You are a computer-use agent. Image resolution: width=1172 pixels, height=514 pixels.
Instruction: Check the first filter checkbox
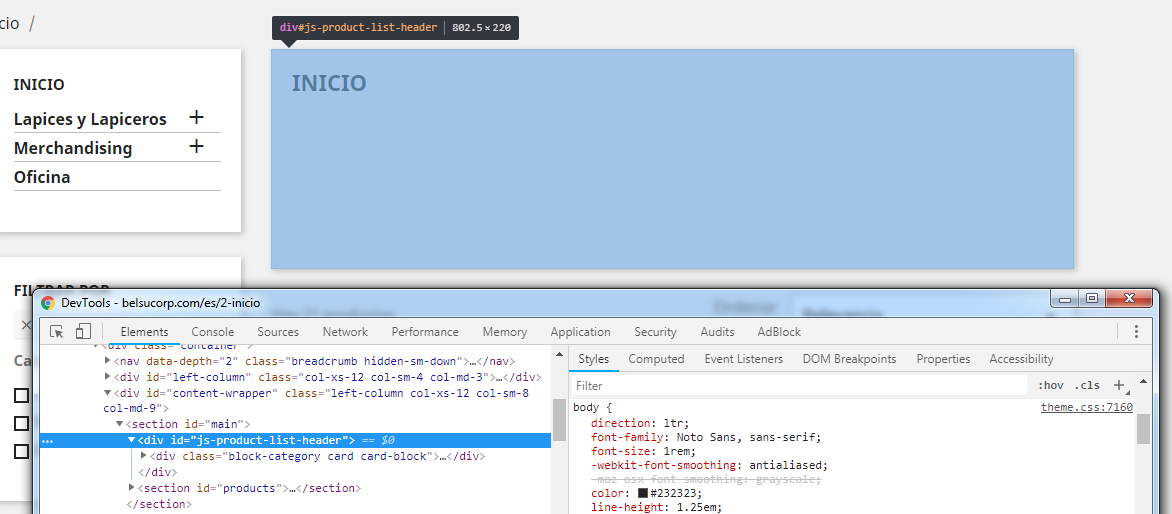click(22, 395)
